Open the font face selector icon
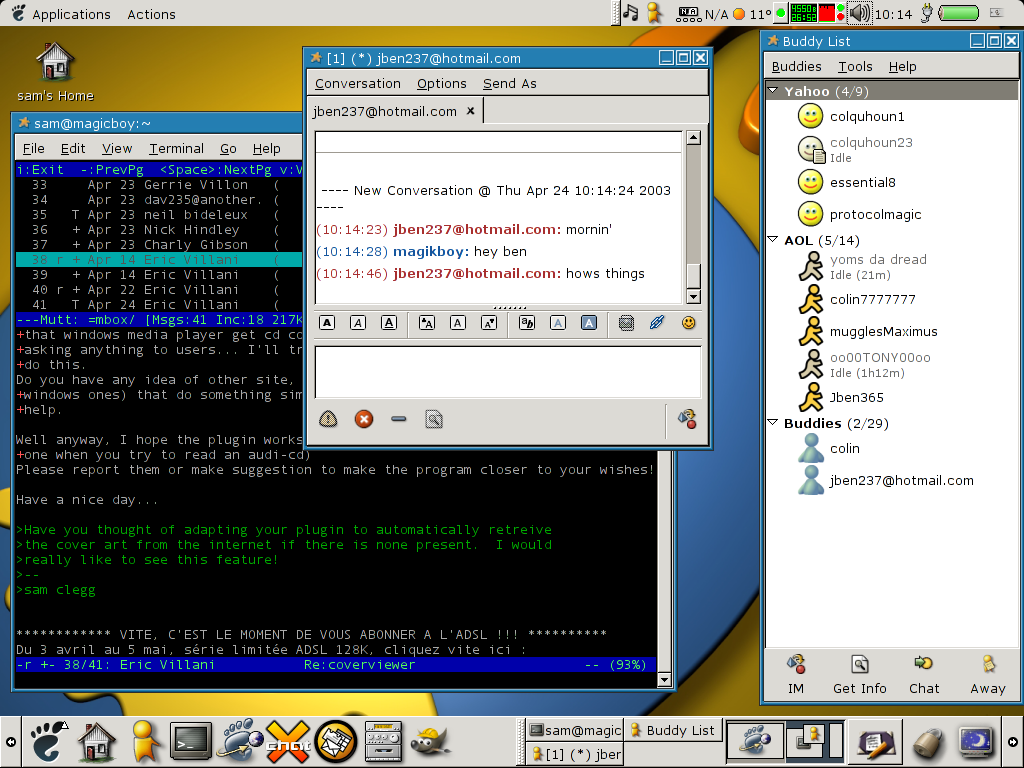This screenshot has width=1024, height=768. tap(527, 323)
